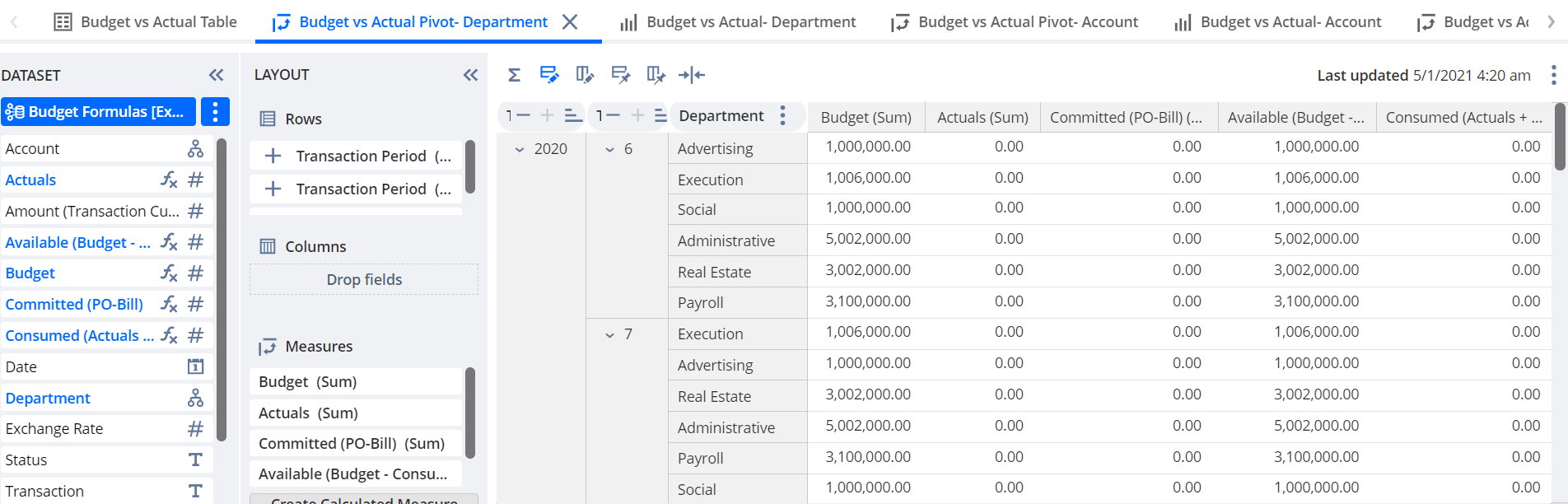Collapse the Layout panel
Viewport: 1568px width, 504px height.
tap(470, 75)
